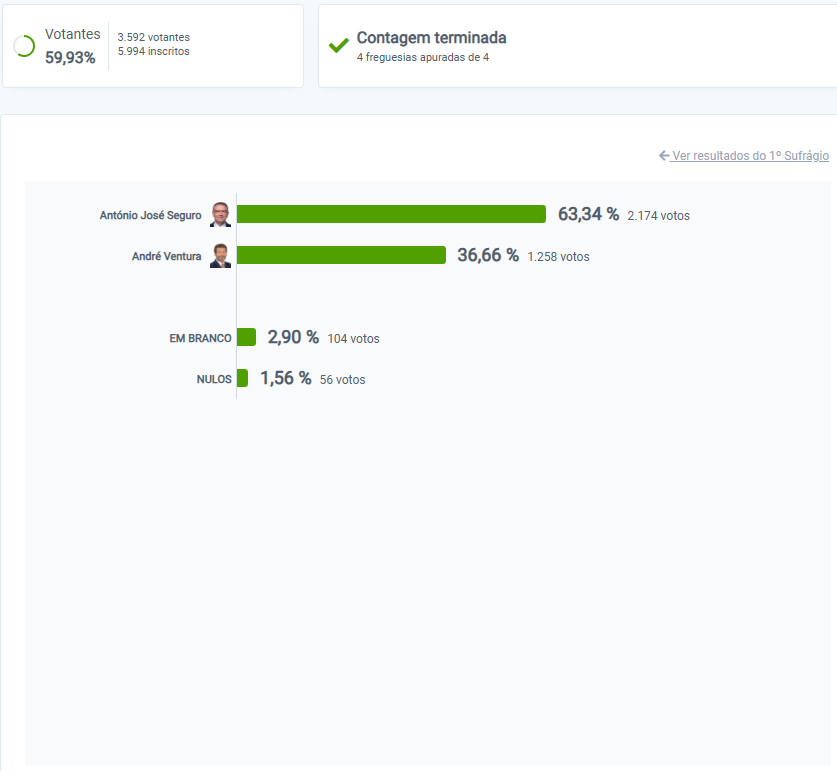837x771 pixels.
Task: Select the 4 freguesias apuradas text
Action: tap(423, 57)
